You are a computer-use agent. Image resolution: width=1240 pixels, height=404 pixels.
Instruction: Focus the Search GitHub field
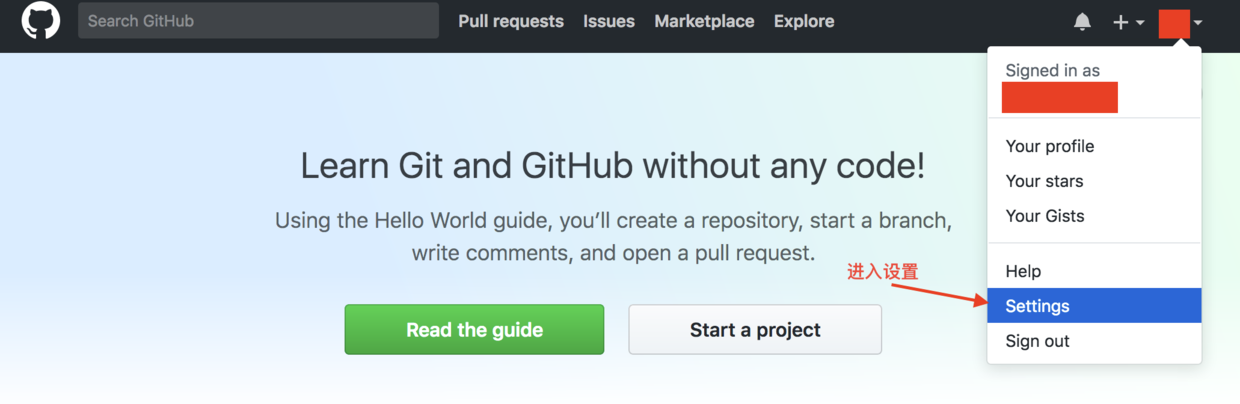pos(258,21)
